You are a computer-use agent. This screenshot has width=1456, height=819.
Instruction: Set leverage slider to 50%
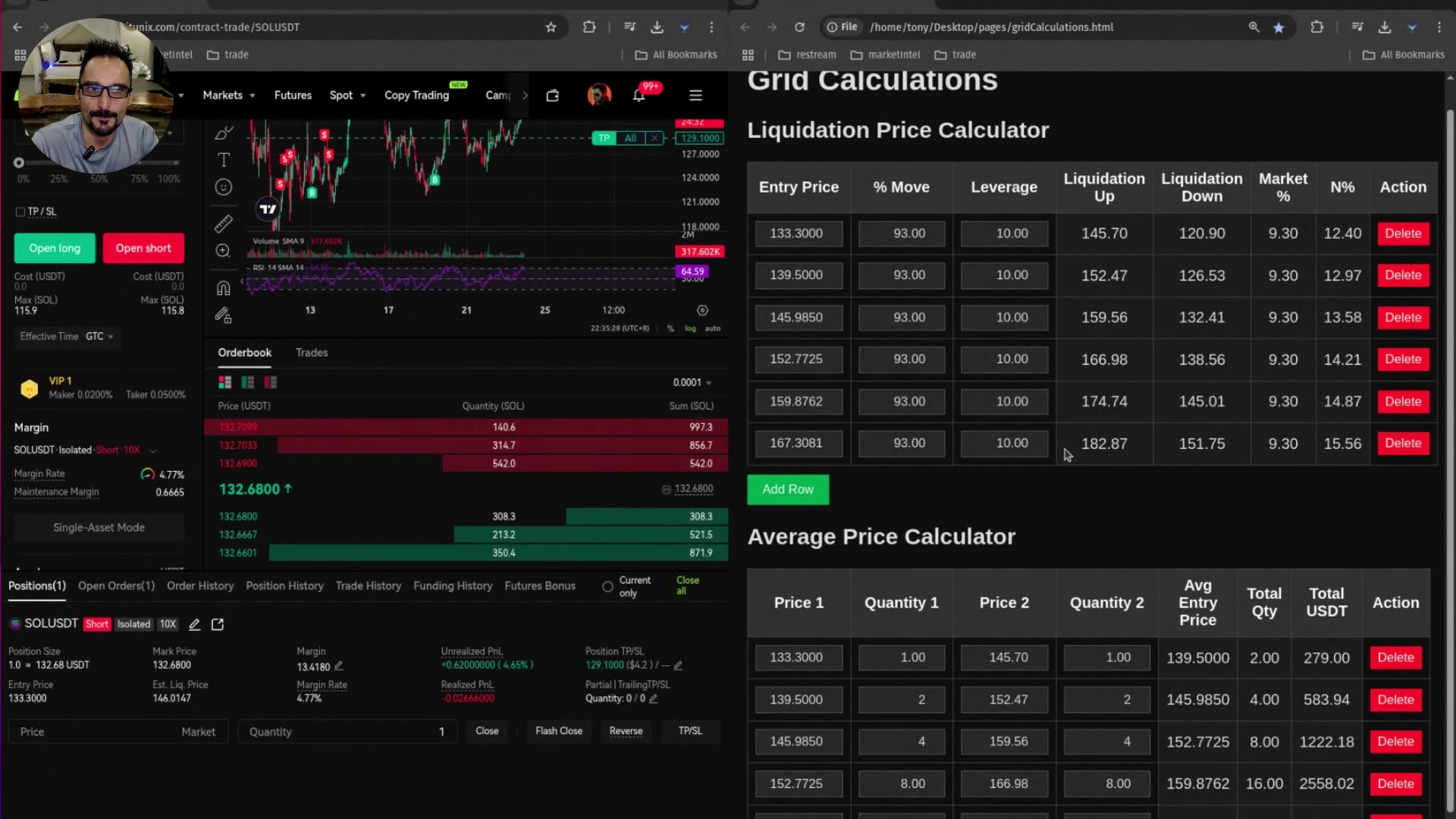click(x=98, y=162)
